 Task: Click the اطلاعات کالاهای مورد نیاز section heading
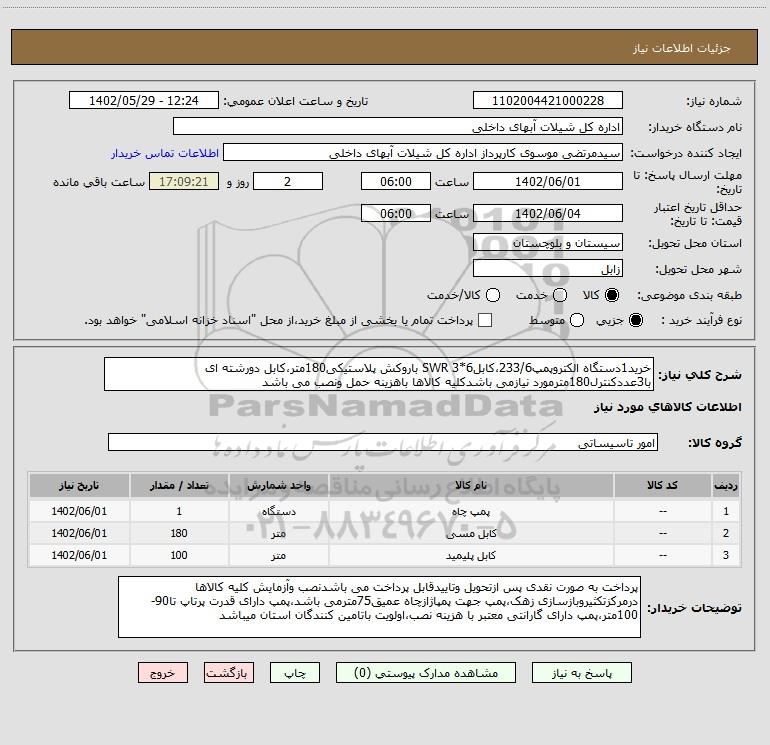coord(668,407)
